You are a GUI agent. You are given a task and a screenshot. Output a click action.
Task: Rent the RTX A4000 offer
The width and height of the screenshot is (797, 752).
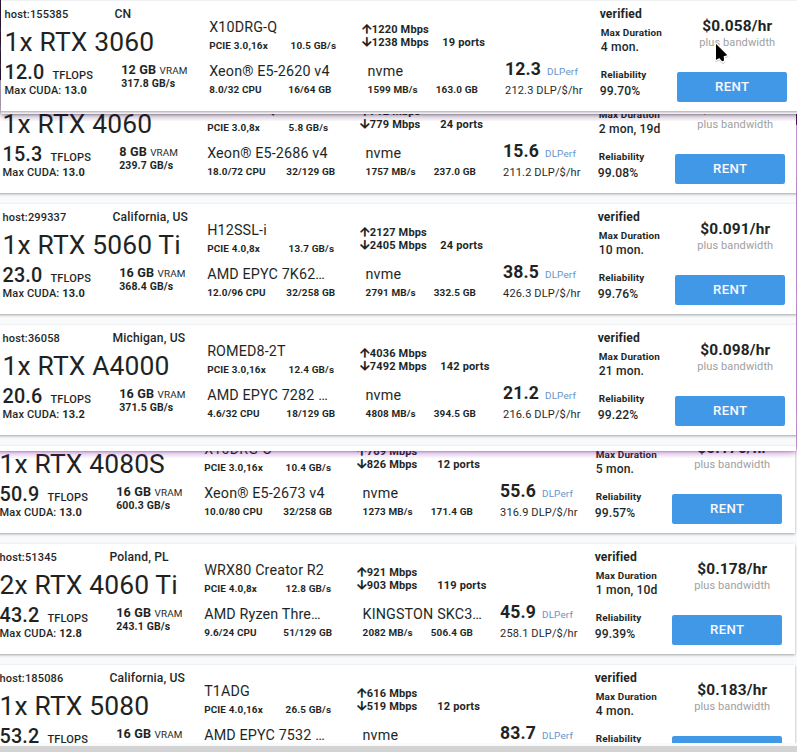tap(729, 411)
